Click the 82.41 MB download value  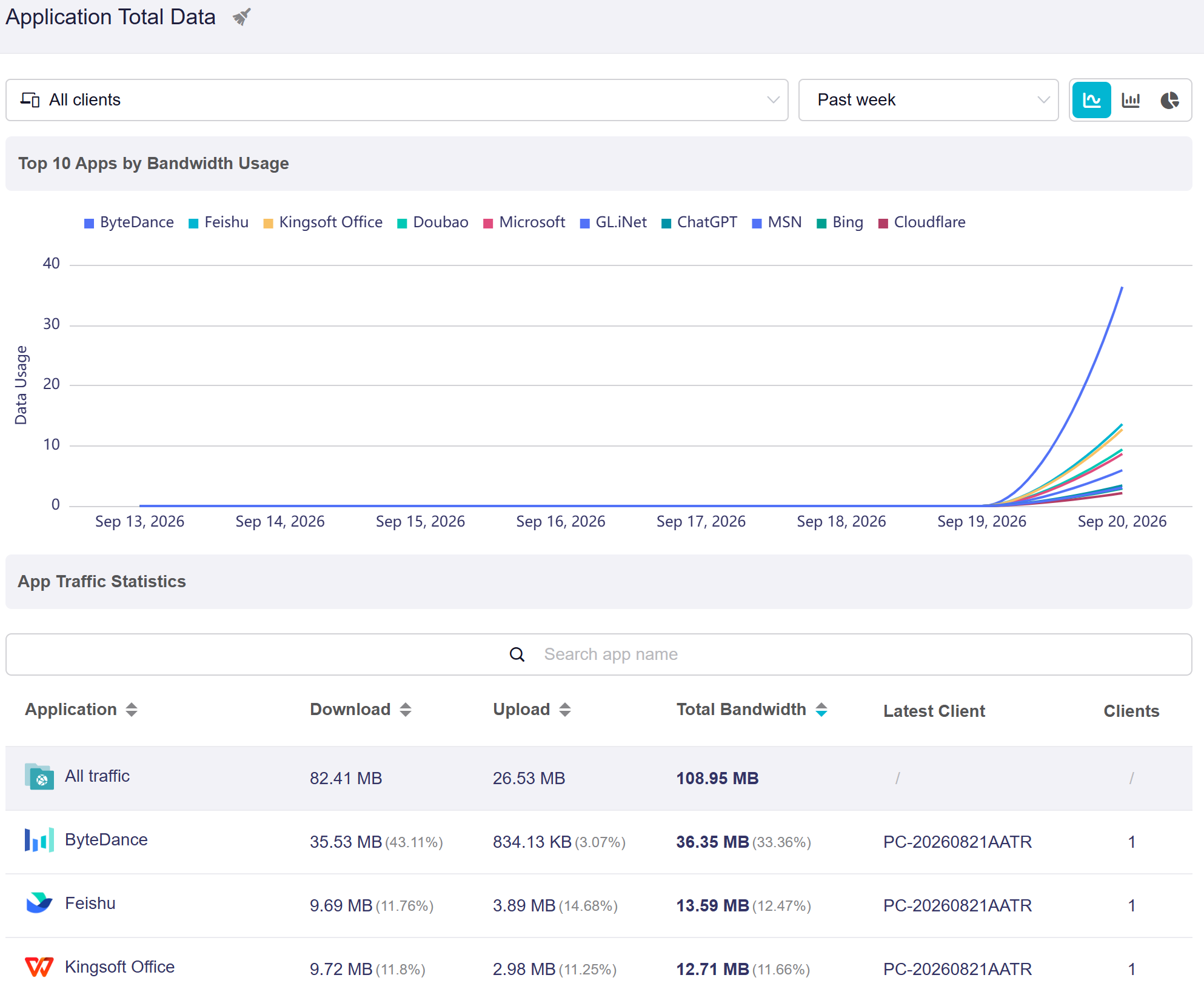[x=346, y=779]
